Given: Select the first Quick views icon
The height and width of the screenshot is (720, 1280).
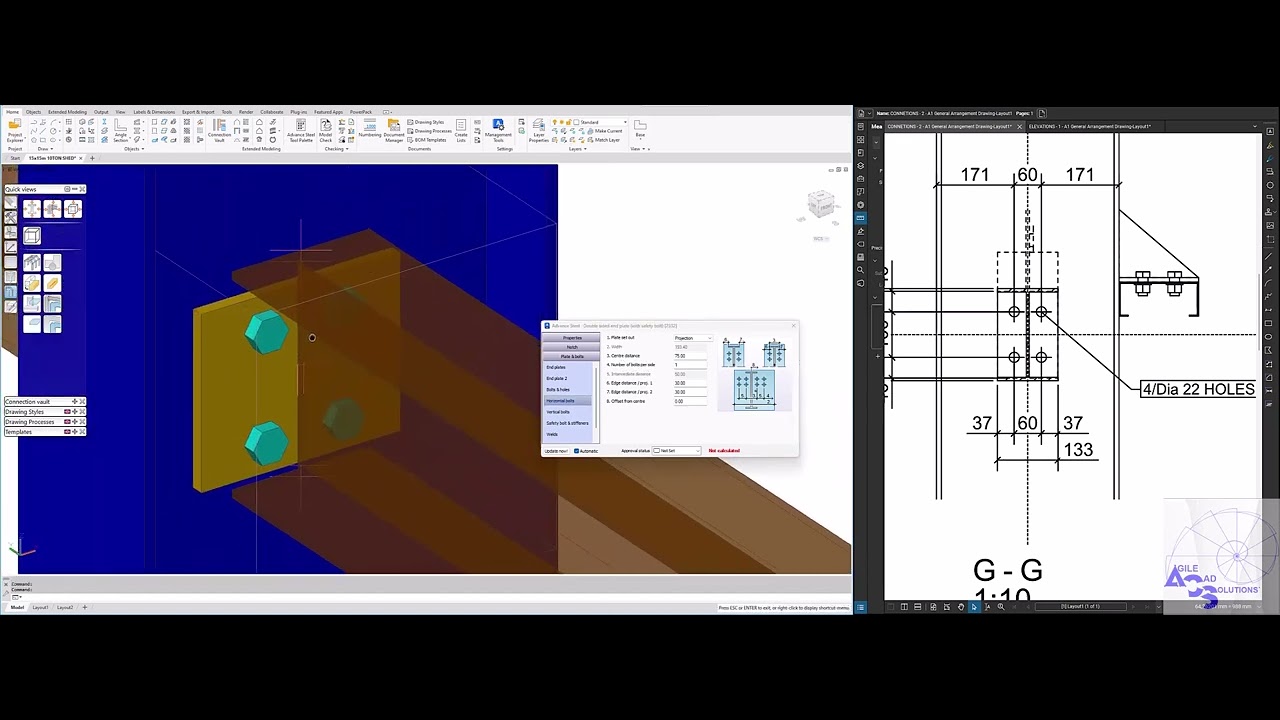Looking at the screenshot, I should point(32,209).
